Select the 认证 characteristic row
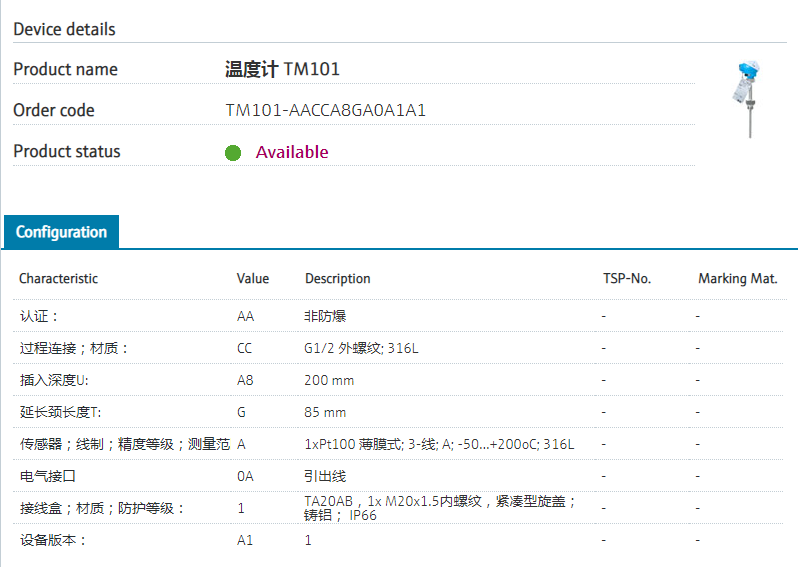Viewport: 798px width, 567px height. 39,316
